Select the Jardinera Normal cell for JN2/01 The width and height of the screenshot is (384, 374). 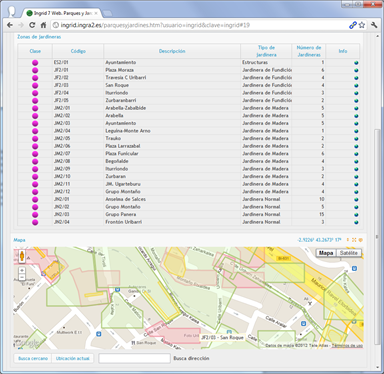266,199
